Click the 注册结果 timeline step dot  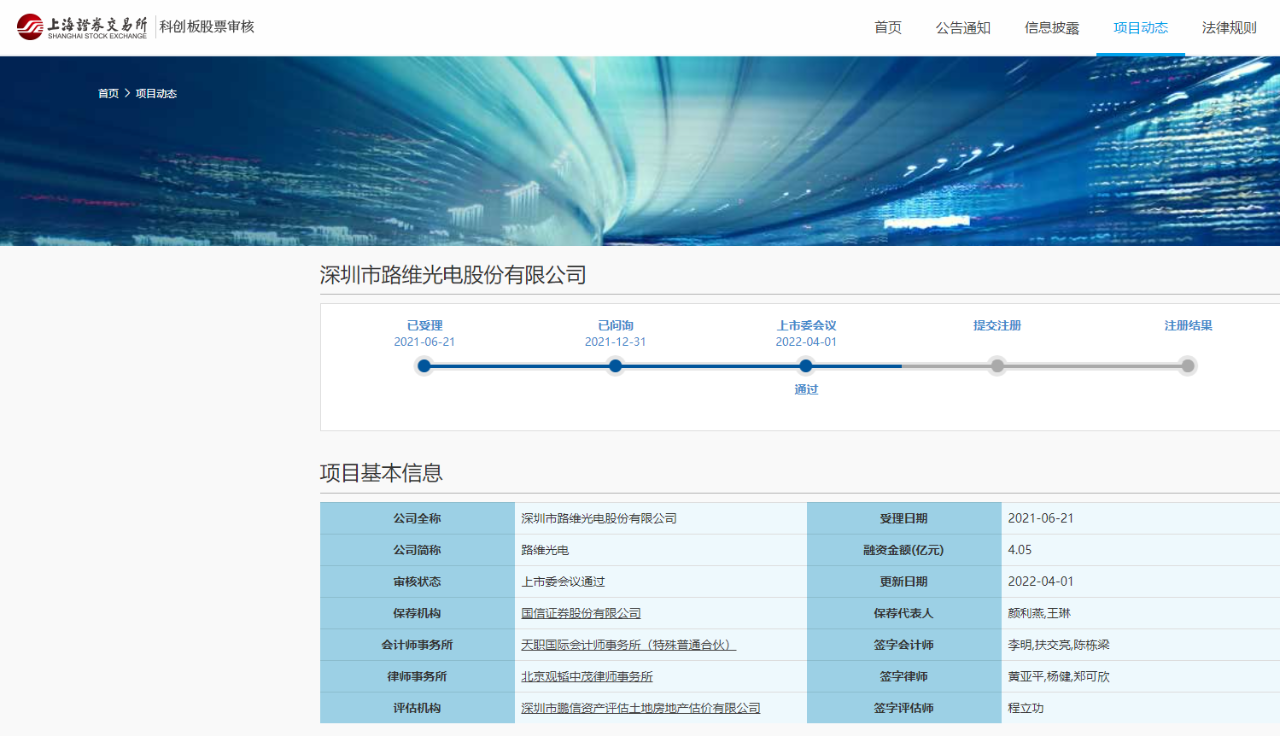click(x=1187, y=366)
